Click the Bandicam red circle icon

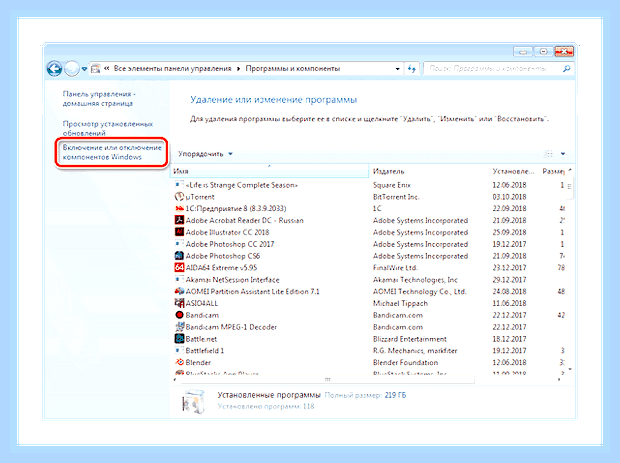pos(179,315)
